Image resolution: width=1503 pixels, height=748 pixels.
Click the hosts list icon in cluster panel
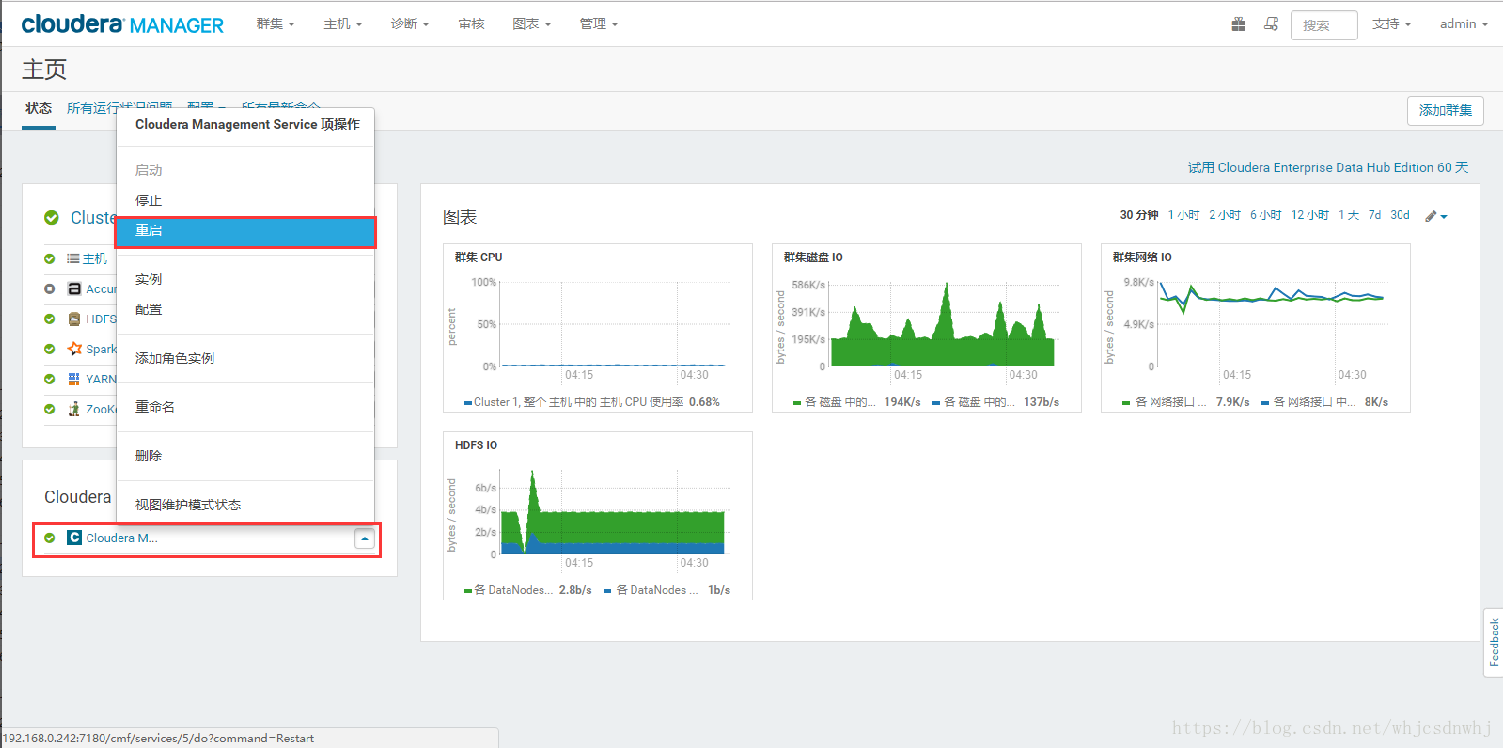pos(74,259)
